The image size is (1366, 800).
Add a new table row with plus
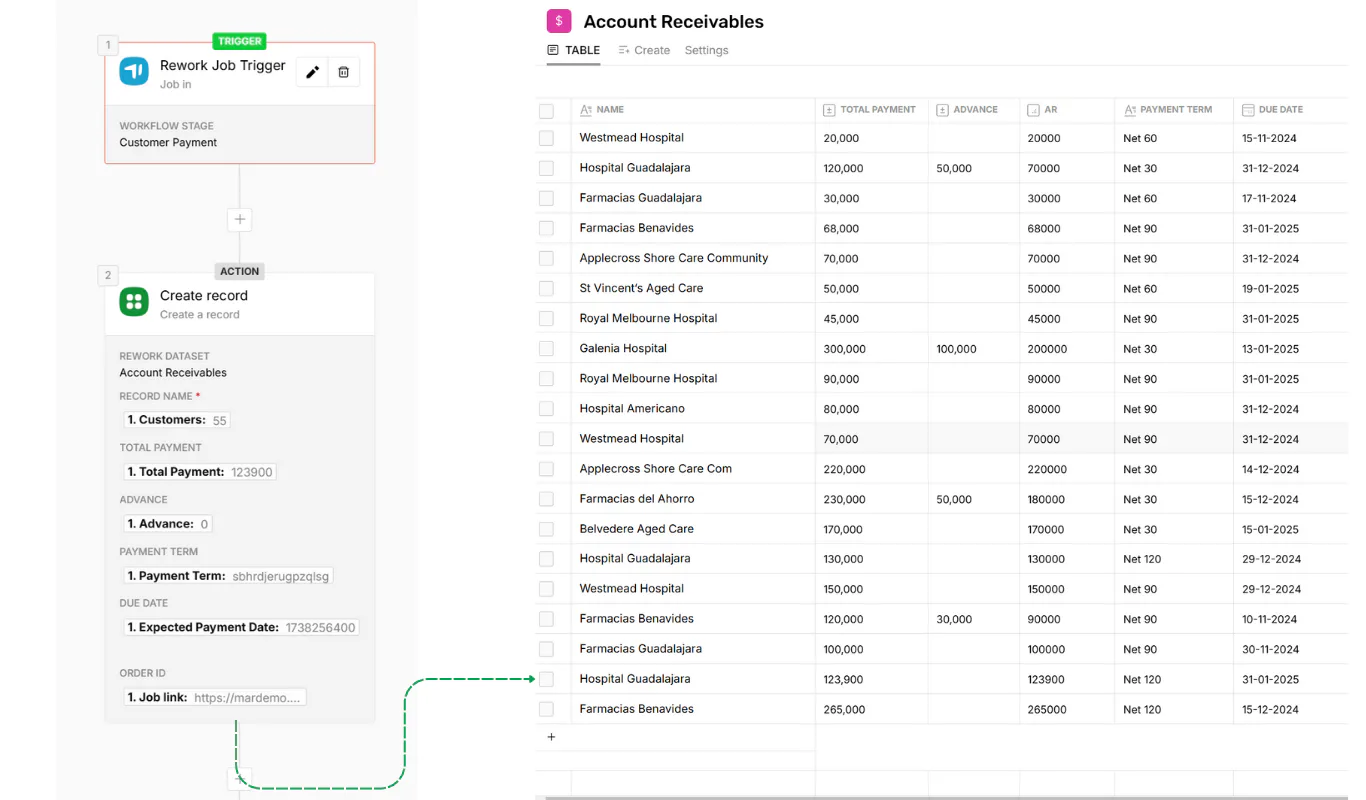551,737
